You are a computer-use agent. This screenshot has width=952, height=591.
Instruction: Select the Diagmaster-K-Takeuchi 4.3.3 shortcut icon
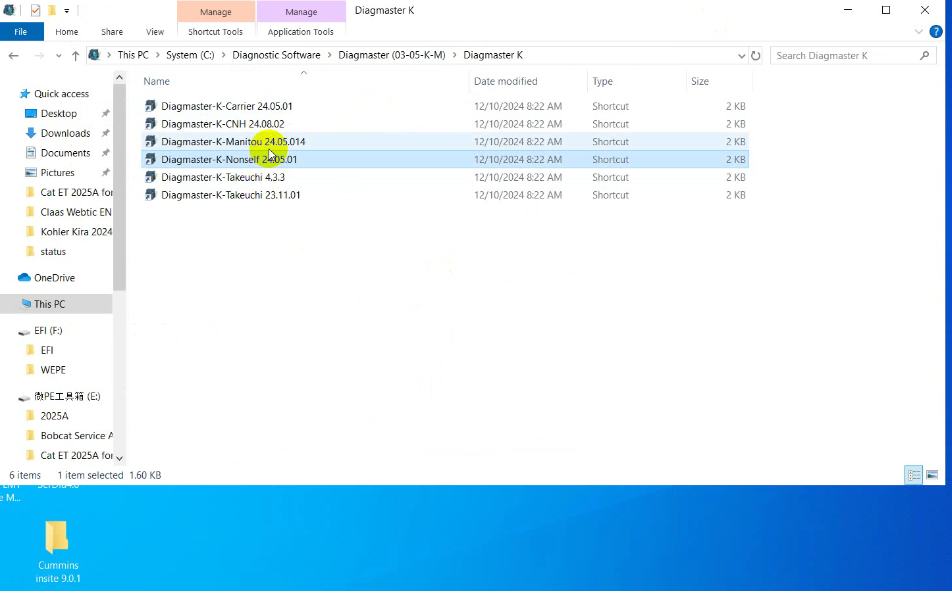(151, 177)
